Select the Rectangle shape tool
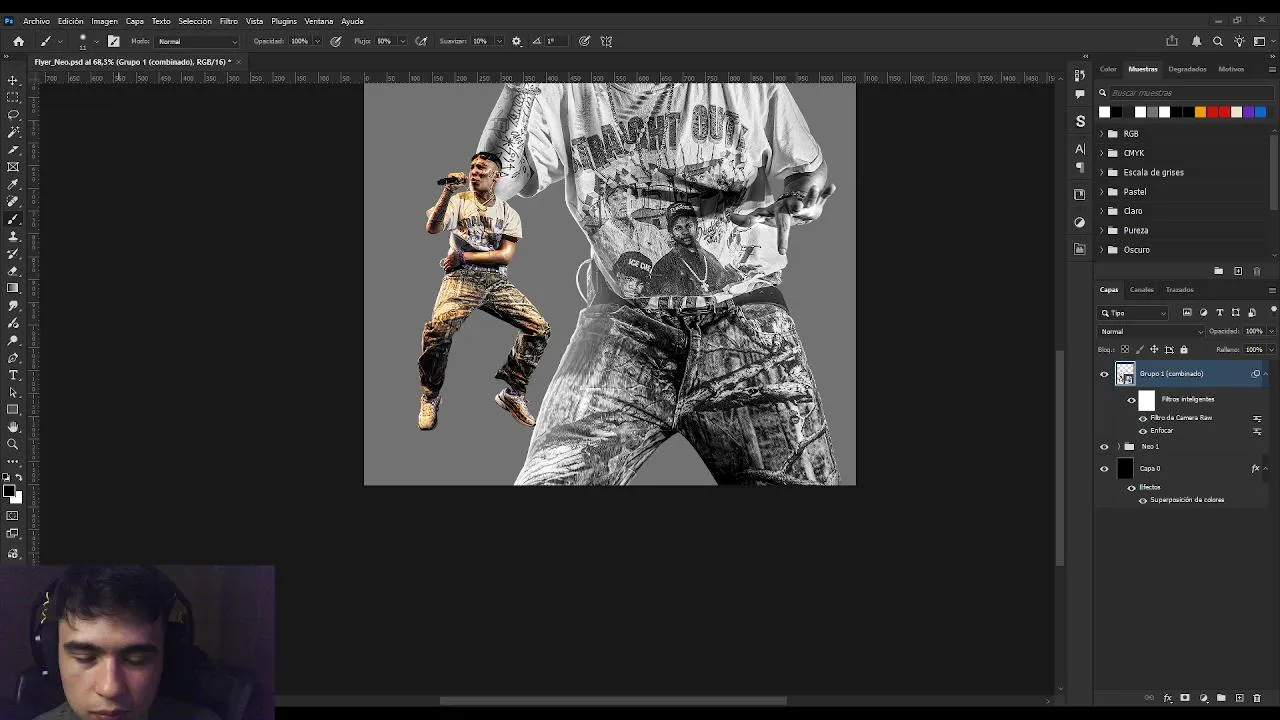Screen dimensions: 1280x720 pyautogui.click(x=13, y=409)
